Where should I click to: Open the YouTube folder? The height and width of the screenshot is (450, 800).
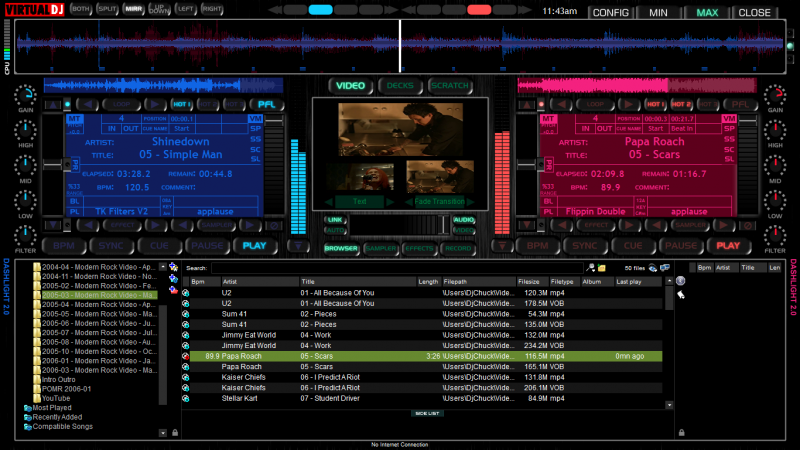pos(56,398)
